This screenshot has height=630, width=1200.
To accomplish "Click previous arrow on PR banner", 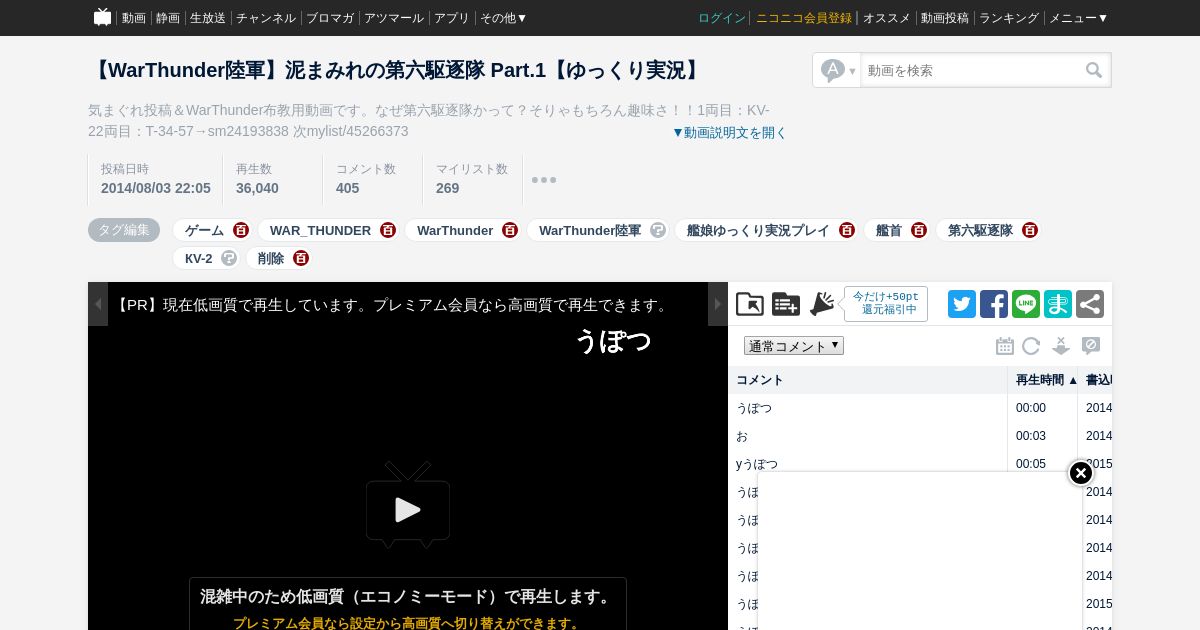I will [x=98, y=304].
